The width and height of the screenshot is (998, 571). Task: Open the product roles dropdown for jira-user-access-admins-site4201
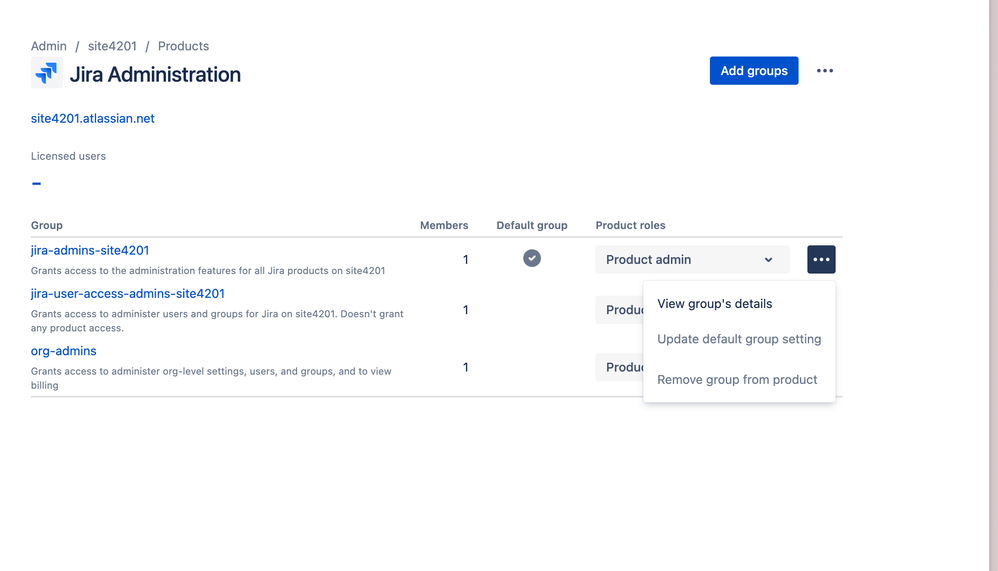[619, 310]
